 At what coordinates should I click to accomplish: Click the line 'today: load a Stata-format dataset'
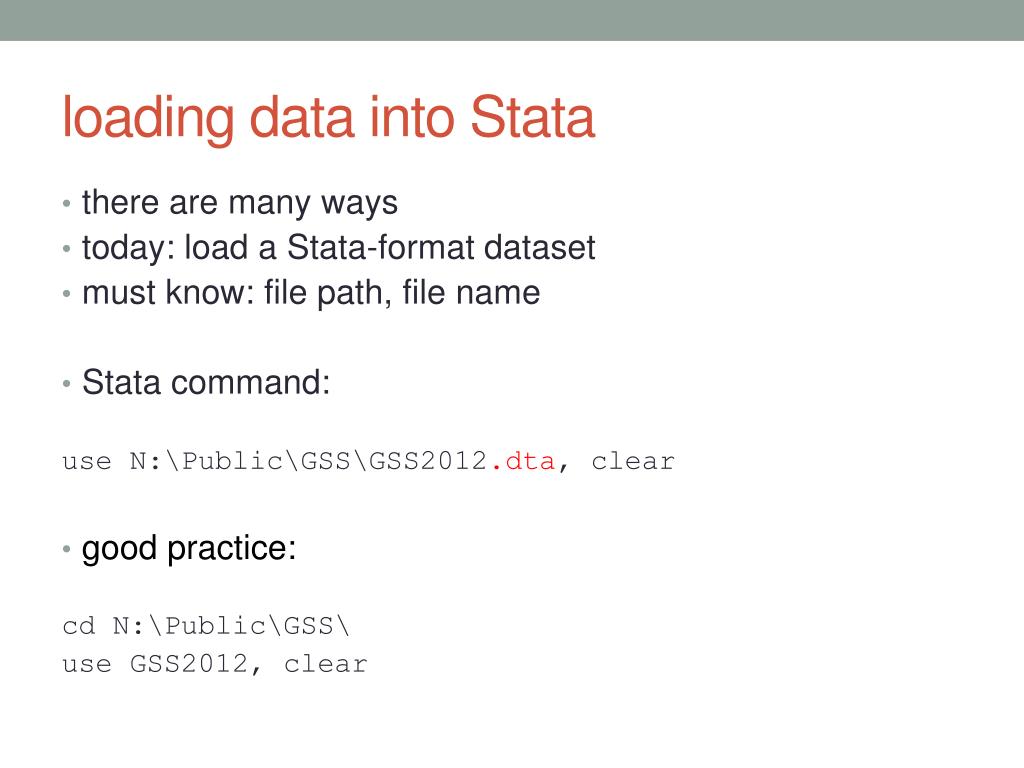[x=338, y=248]
